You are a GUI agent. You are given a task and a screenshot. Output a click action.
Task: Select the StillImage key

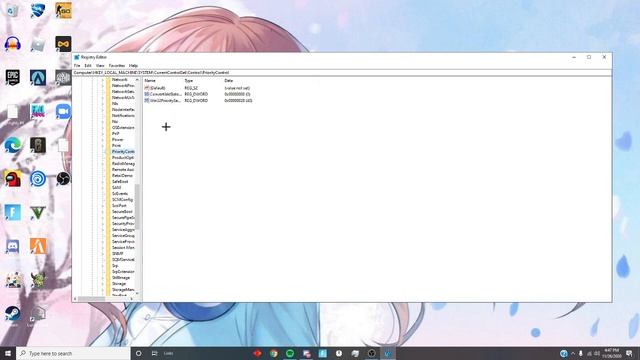point(121,278)
